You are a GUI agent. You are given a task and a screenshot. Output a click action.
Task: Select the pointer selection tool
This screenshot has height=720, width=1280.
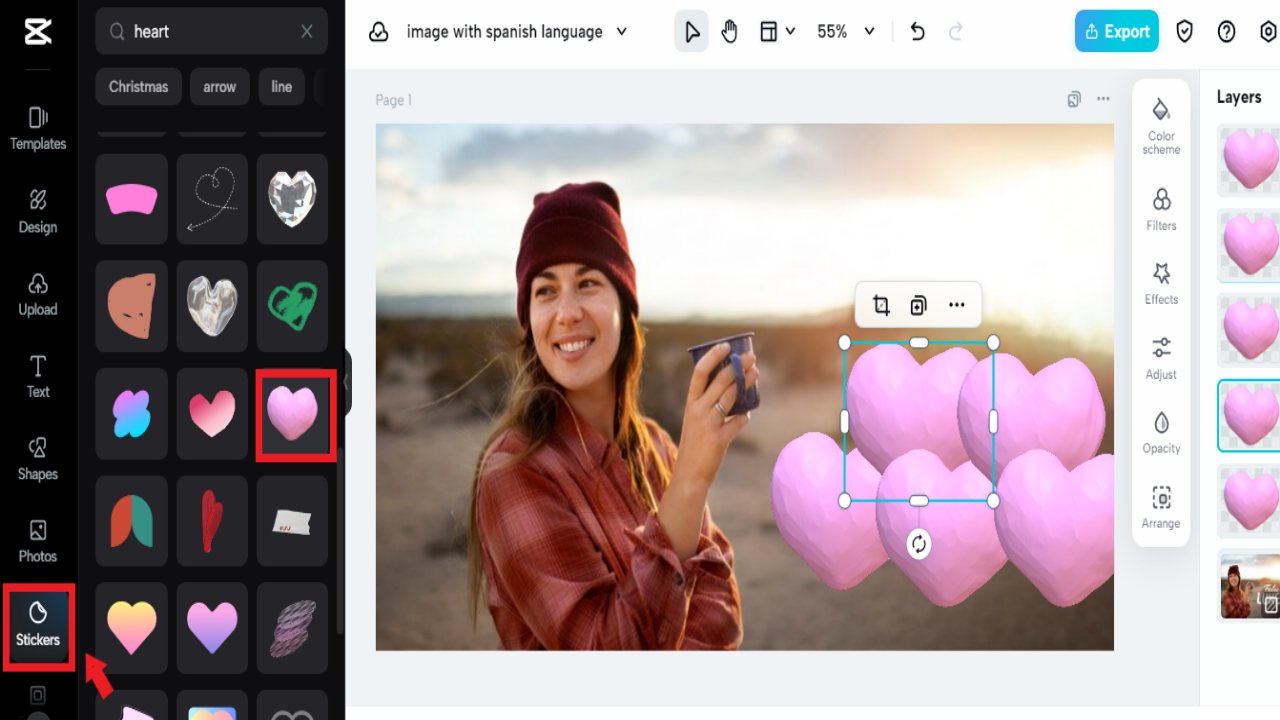point(691,32)
